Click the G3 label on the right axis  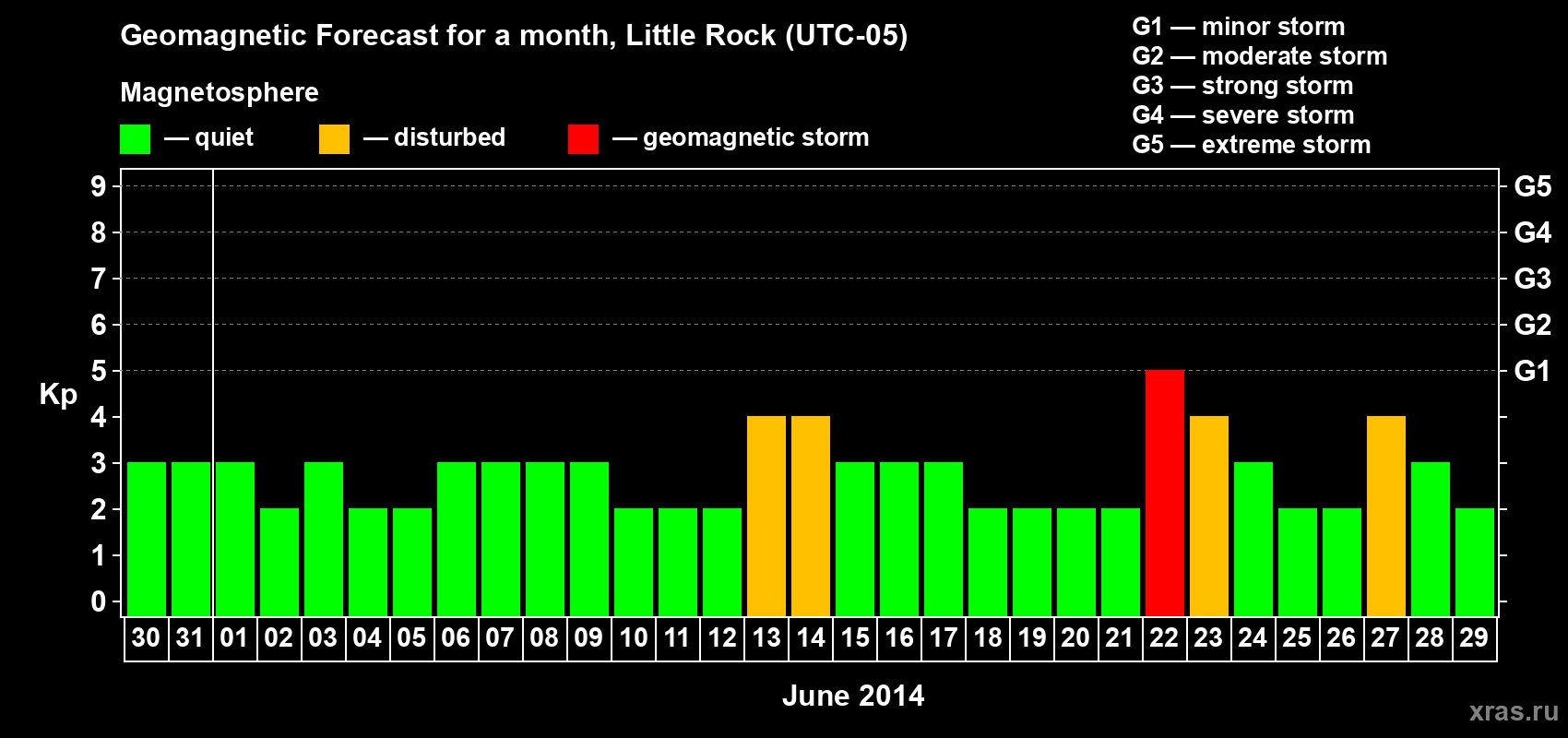pyautogui.click(x=1532, y=279)
